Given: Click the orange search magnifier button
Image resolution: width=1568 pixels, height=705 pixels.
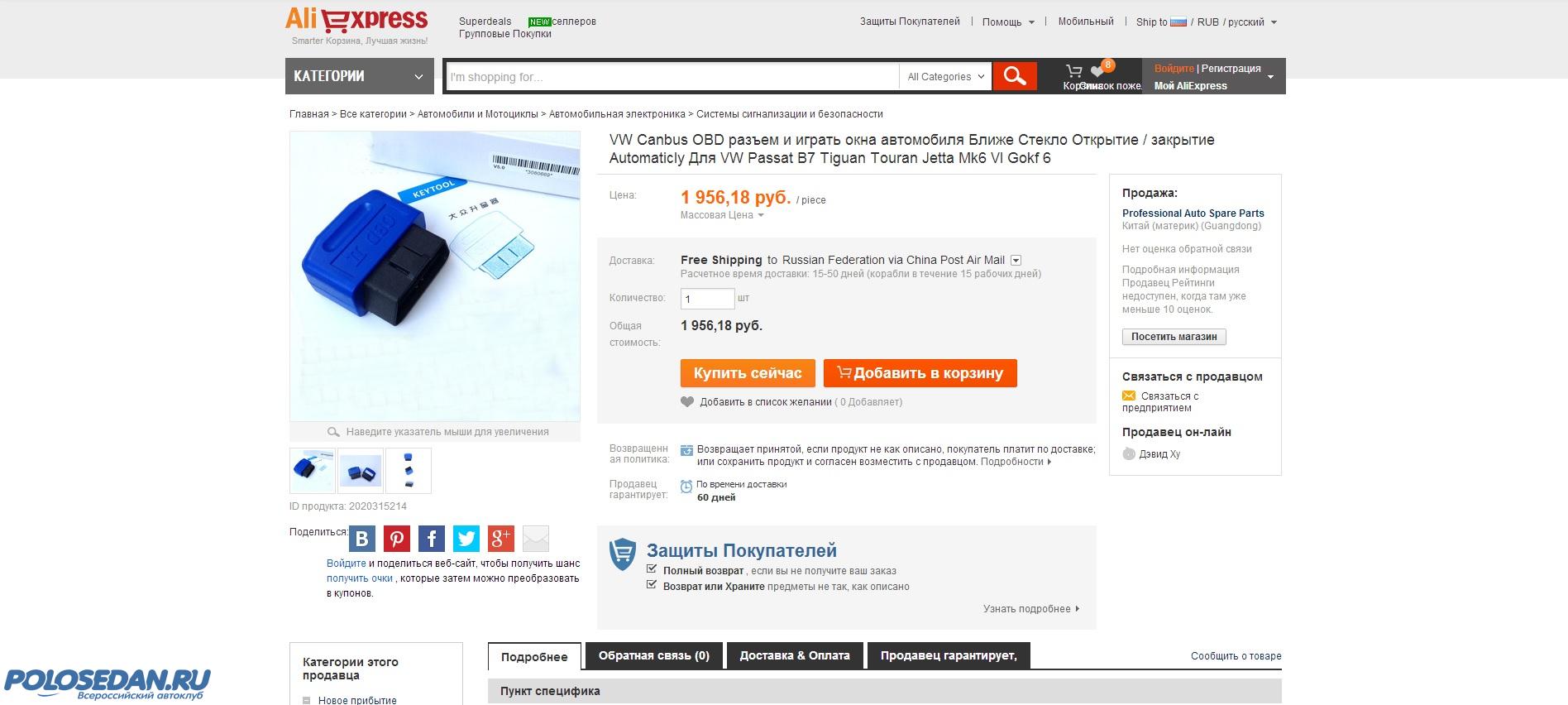Looking at the screenshot, I should [1014, 76].
